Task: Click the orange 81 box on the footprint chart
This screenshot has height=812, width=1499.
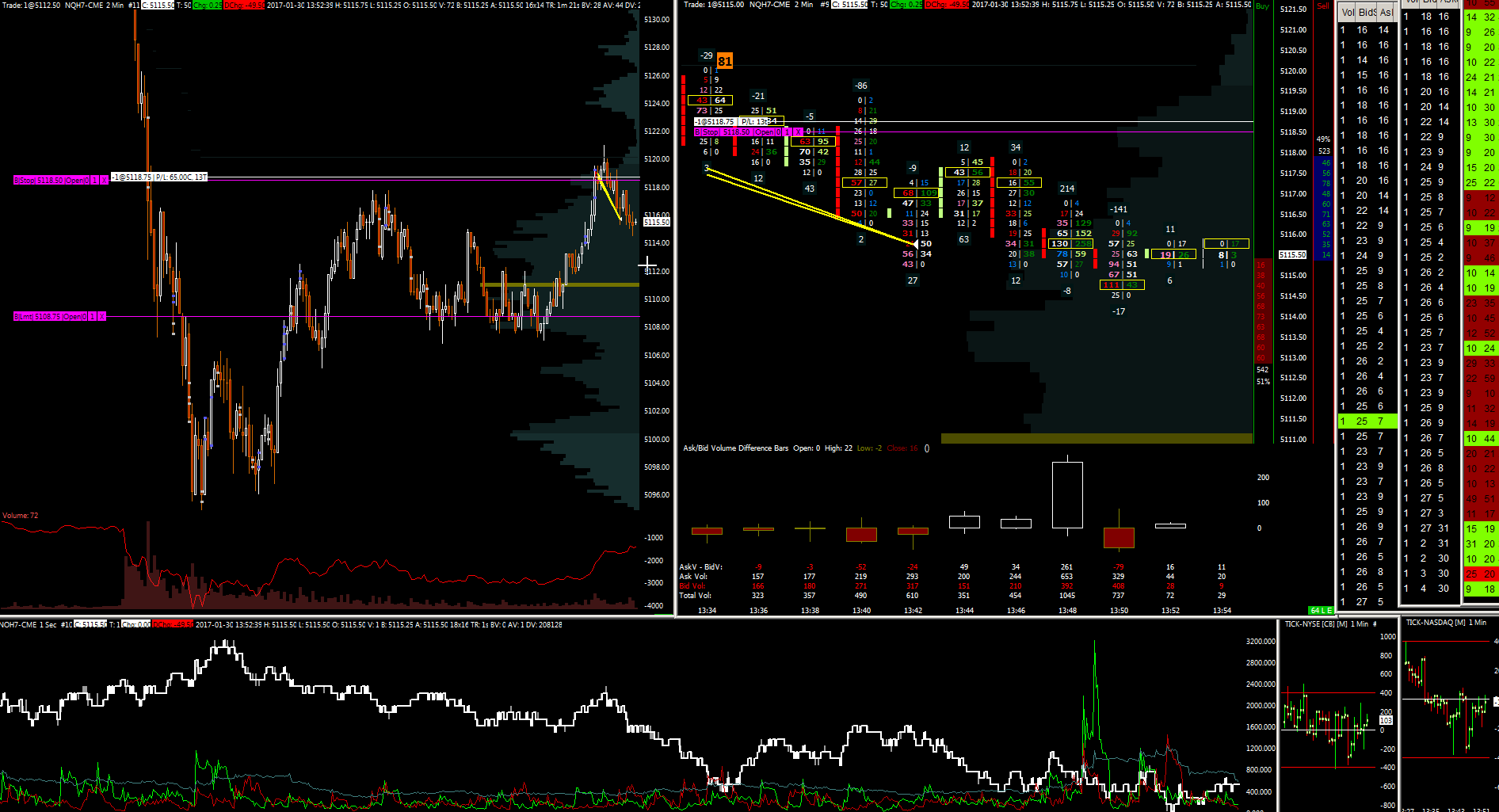Action: 725,61
